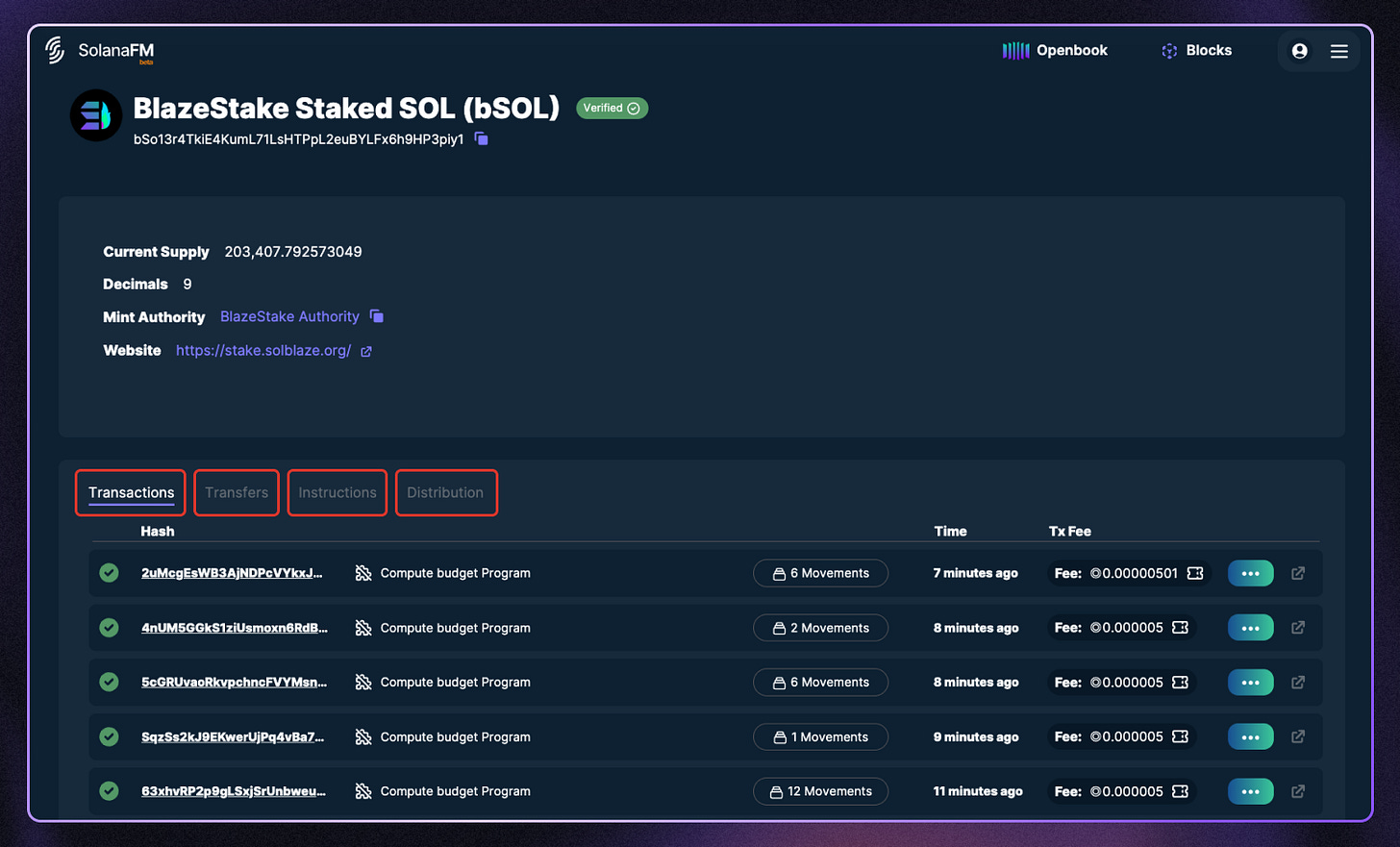Expand options for 5cGRUvaoRk transaction
The width and height of the screenshot is (1400, 847).
click(1250, 682)
